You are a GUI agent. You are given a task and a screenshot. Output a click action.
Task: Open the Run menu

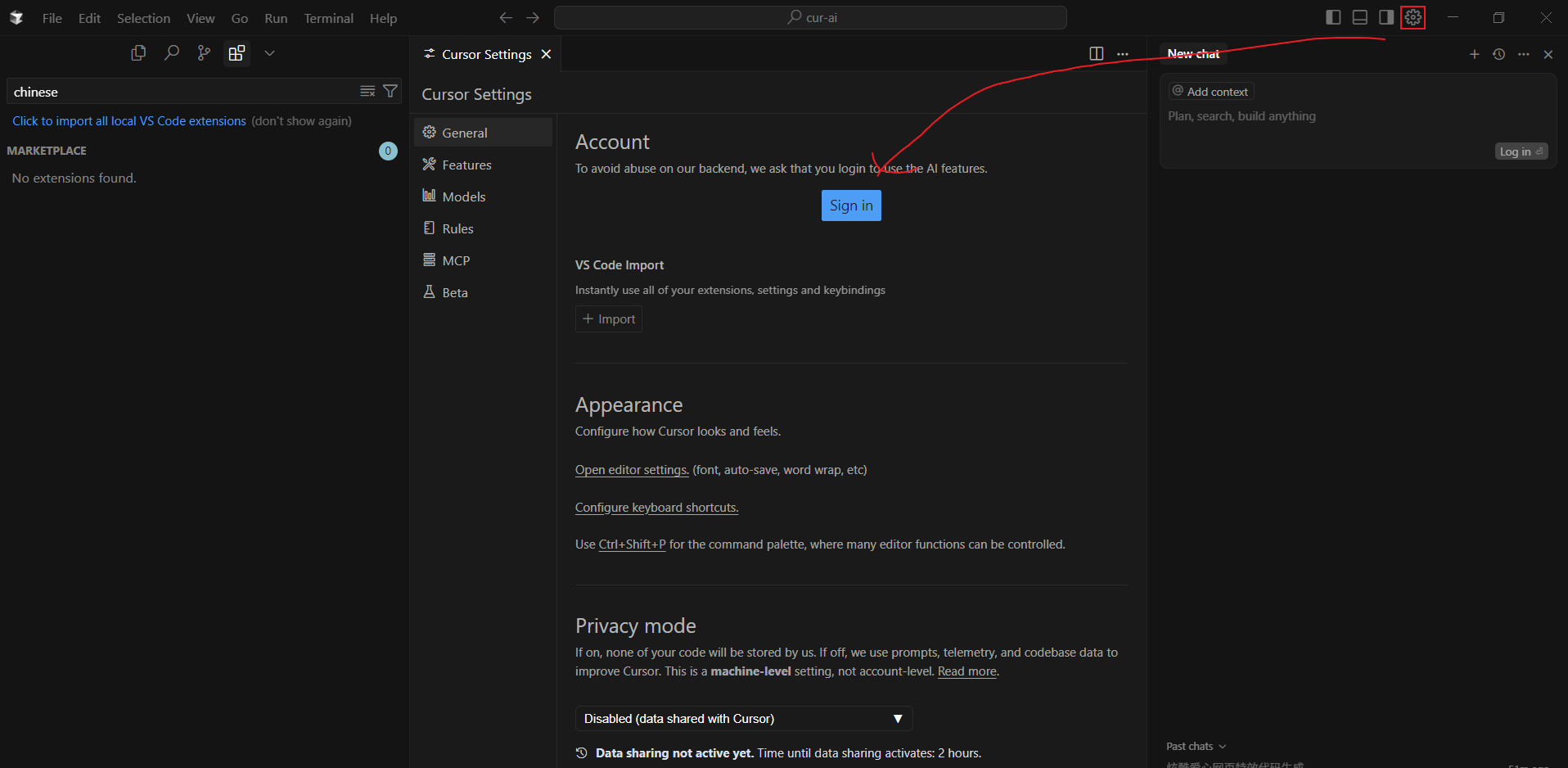276,18
